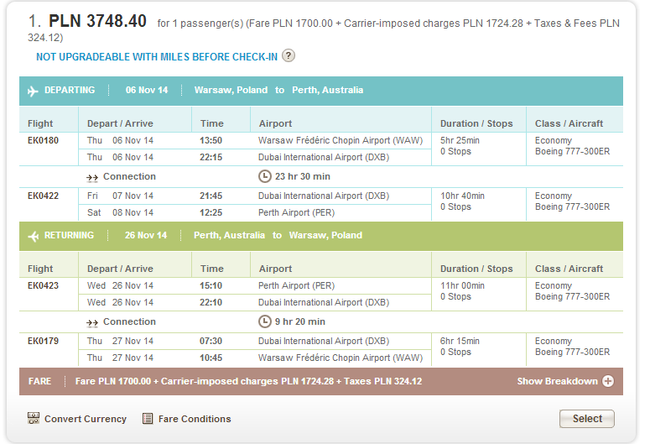Click flight number EK0422
Image resolution: width=650 pixels, height=444 pixels.
coord(43,196)
